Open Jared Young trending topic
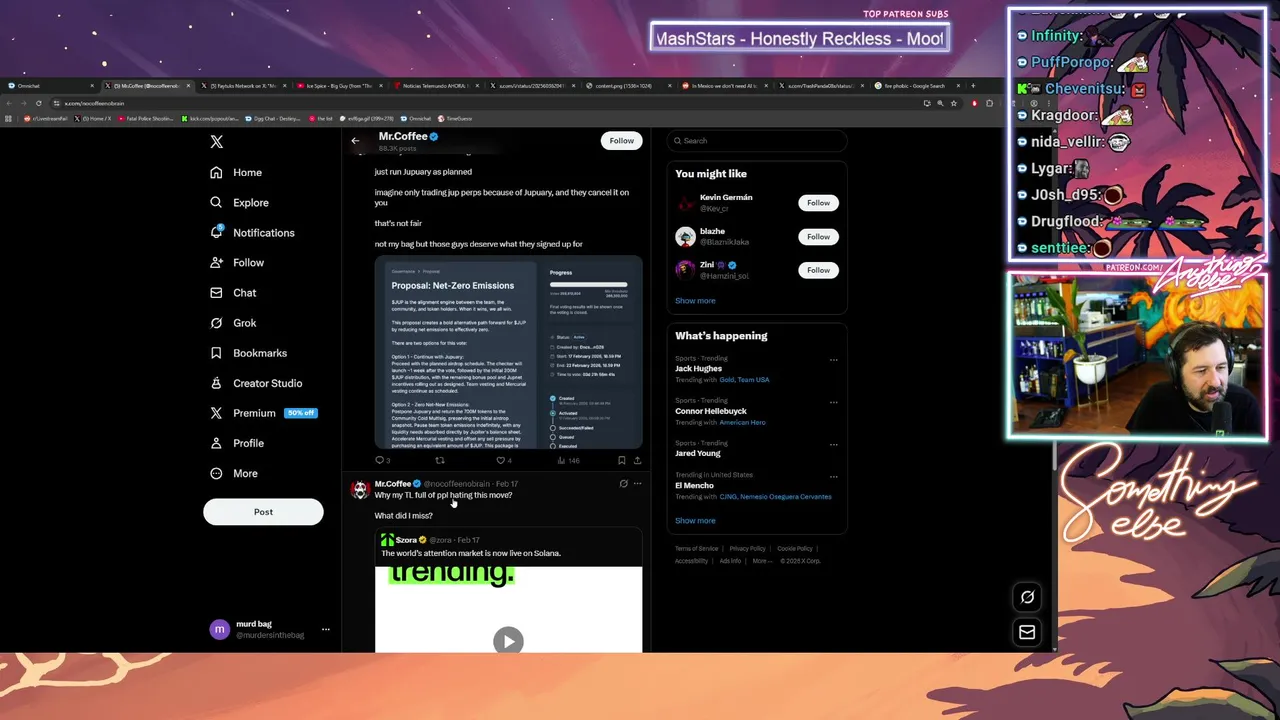Image resolution: width=1280 pixels, height=720 pixels. pyautogui.click(x=697, y=453)
